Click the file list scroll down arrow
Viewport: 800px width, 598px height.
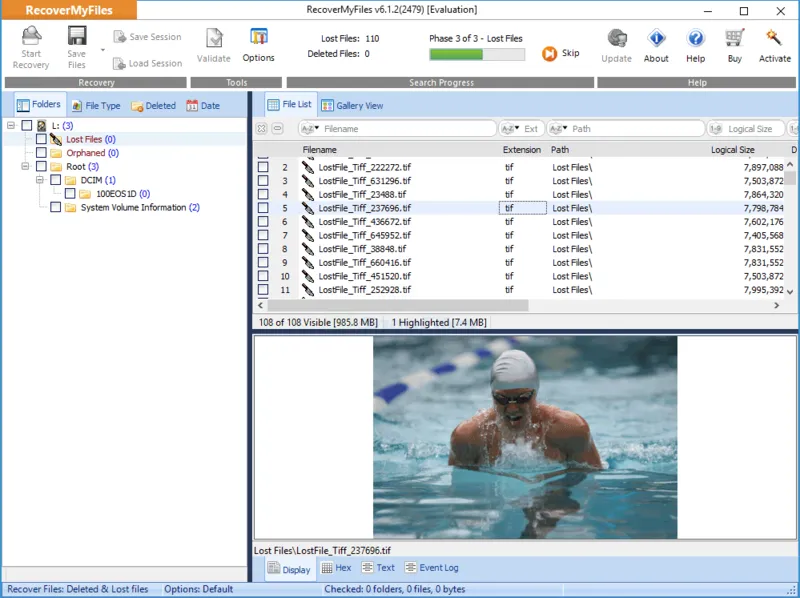coord(790,292)
